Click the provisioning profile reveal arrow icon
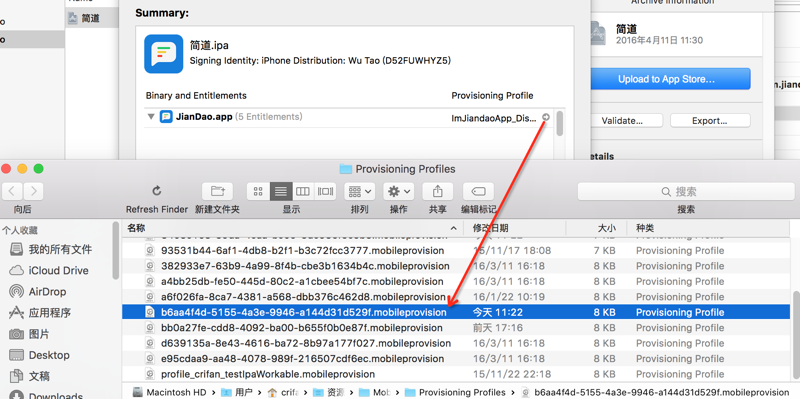 (545, 117)
